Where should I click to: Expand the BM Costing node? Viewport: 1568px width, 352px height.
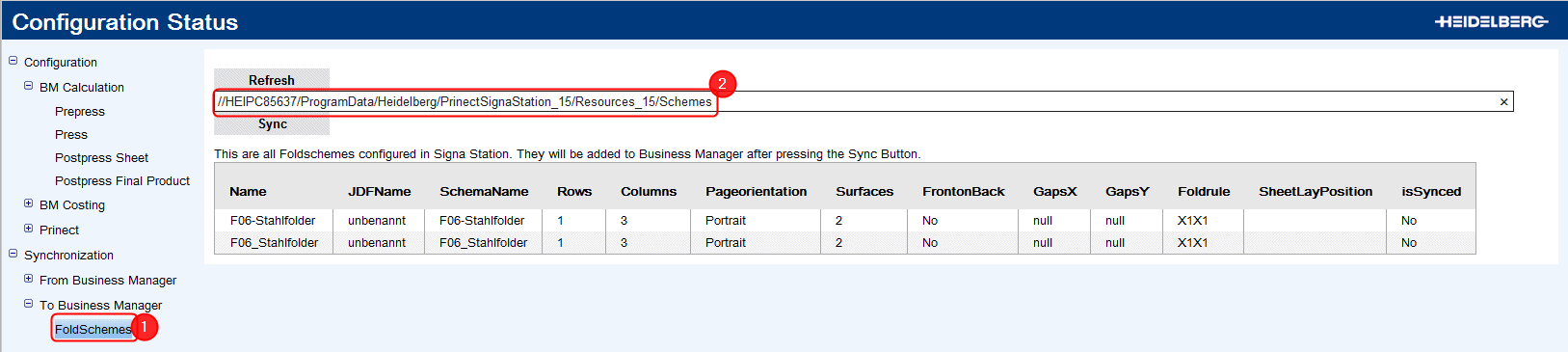28,203
